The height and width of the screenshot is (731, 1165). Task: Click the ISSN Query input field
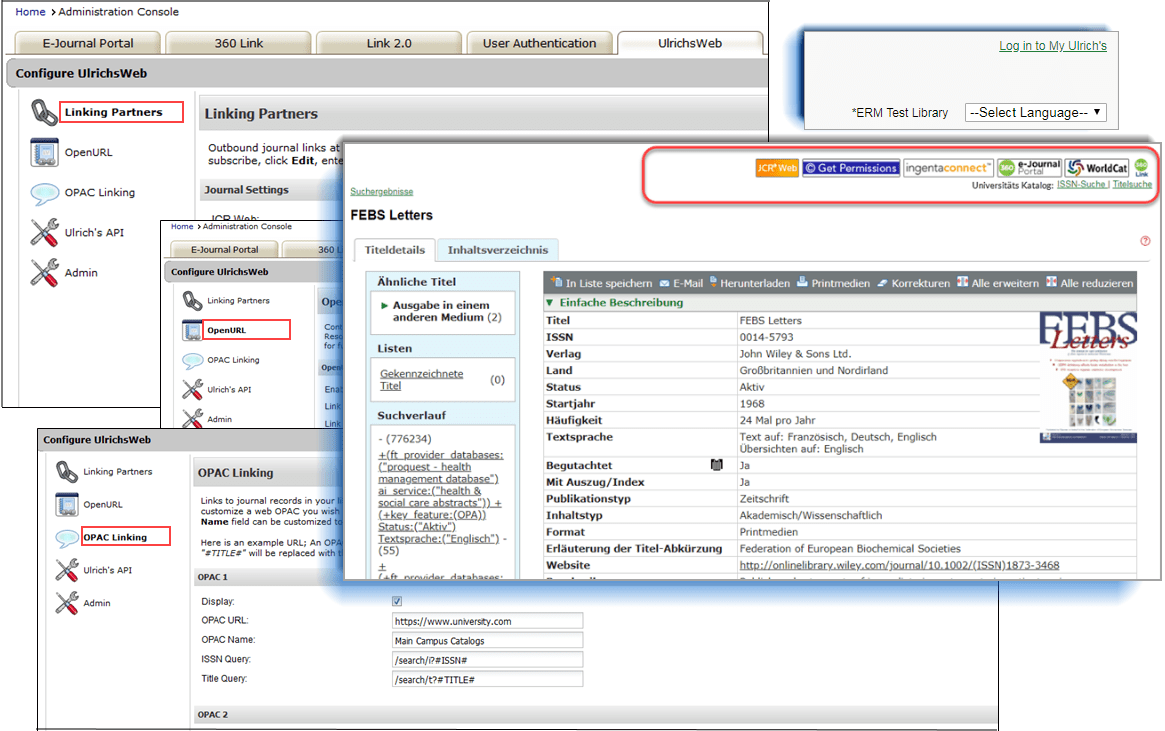(x=487, y=660)
